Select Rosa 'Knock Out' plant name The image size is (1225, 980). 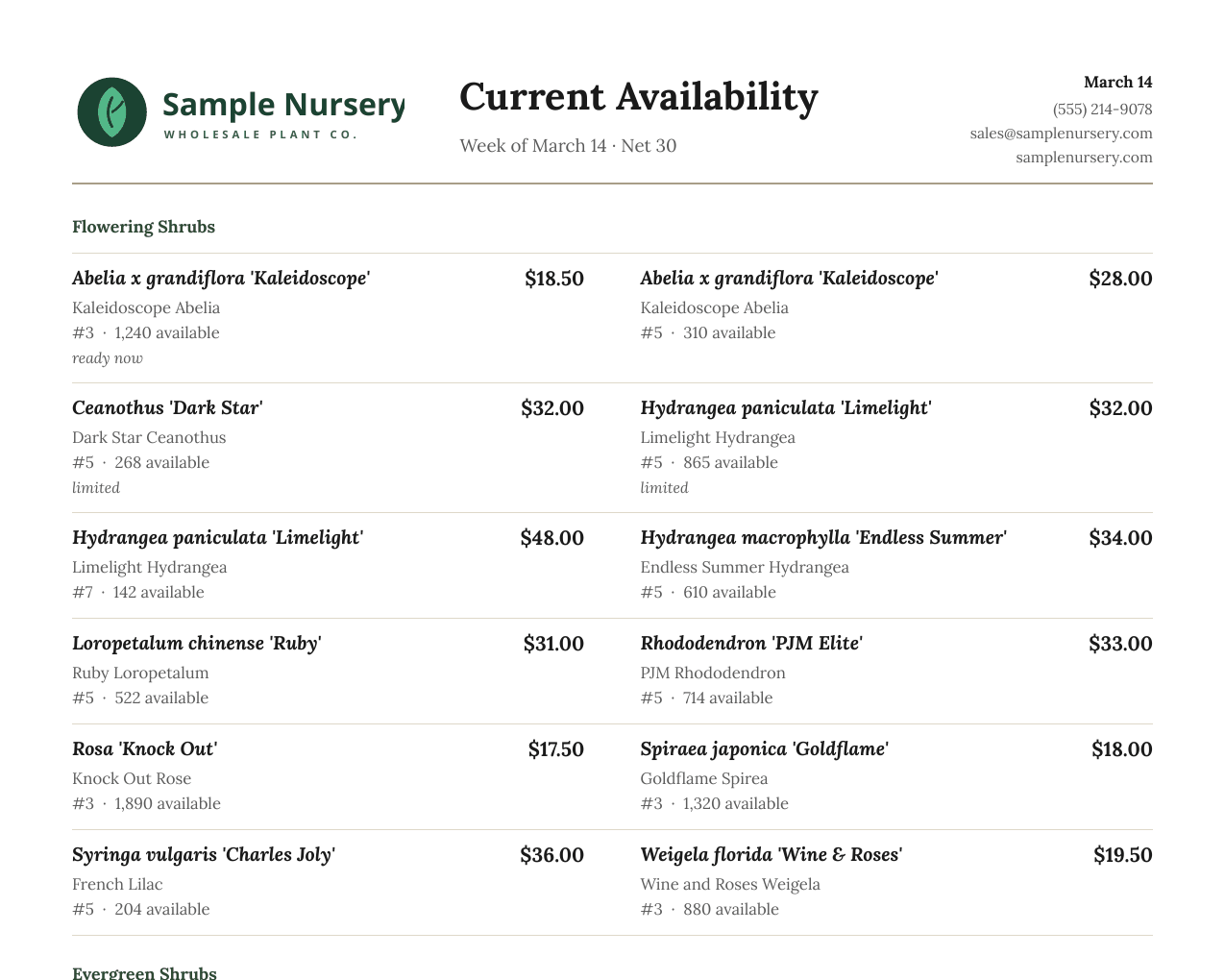click(145, 749)
